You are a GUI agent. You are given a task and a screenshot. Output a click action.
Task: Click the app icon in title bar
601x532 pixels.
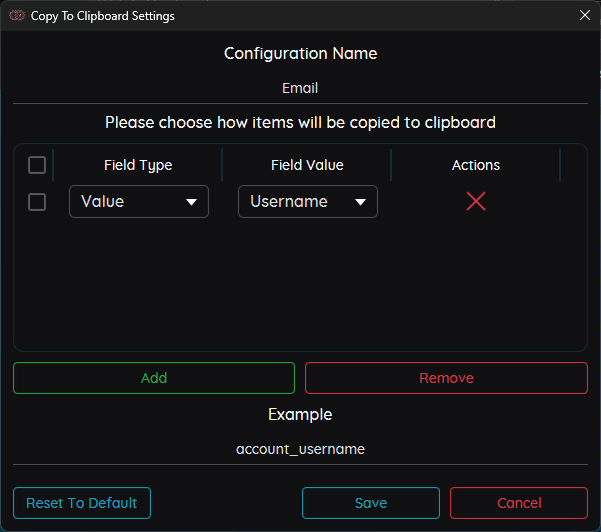click(x=16, y=15)
